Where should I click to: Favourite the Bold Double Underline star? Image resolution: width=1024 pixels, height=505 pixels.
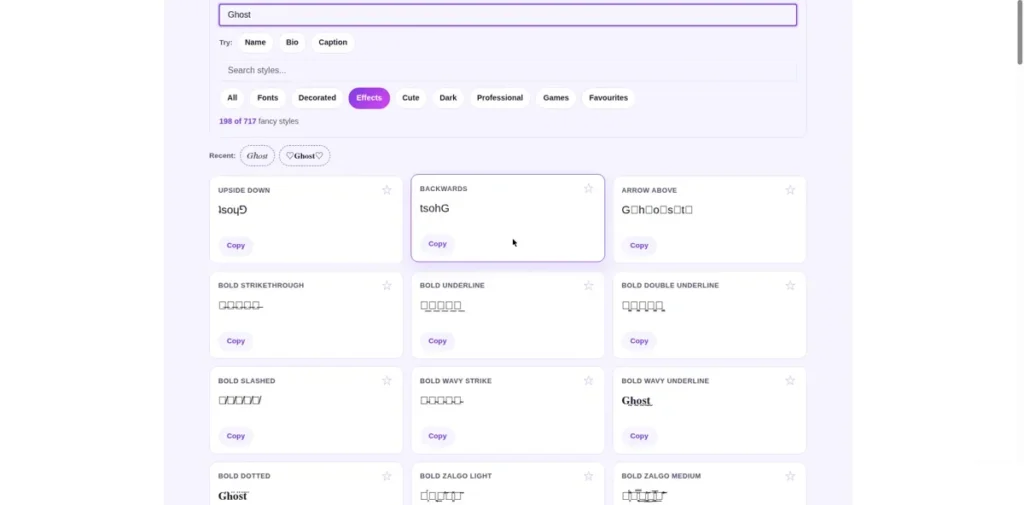[x=790, y=285]
